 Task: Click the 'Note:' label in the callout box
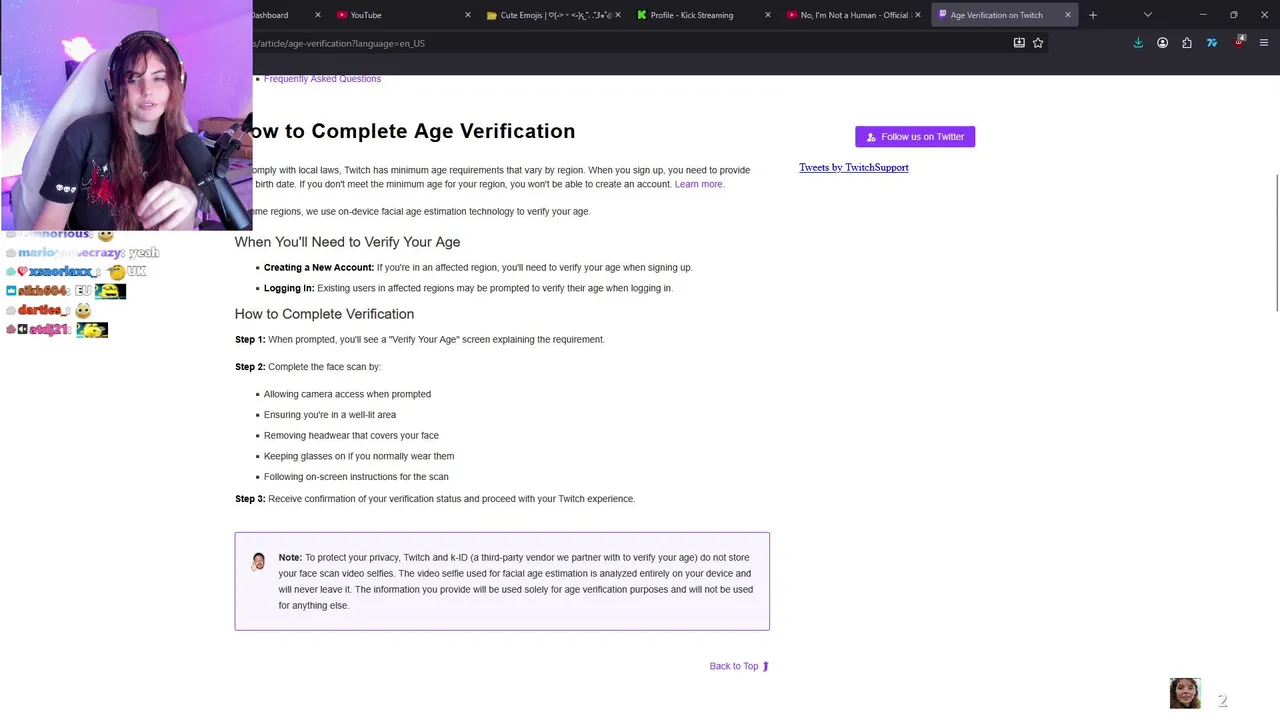coord(290,558)
